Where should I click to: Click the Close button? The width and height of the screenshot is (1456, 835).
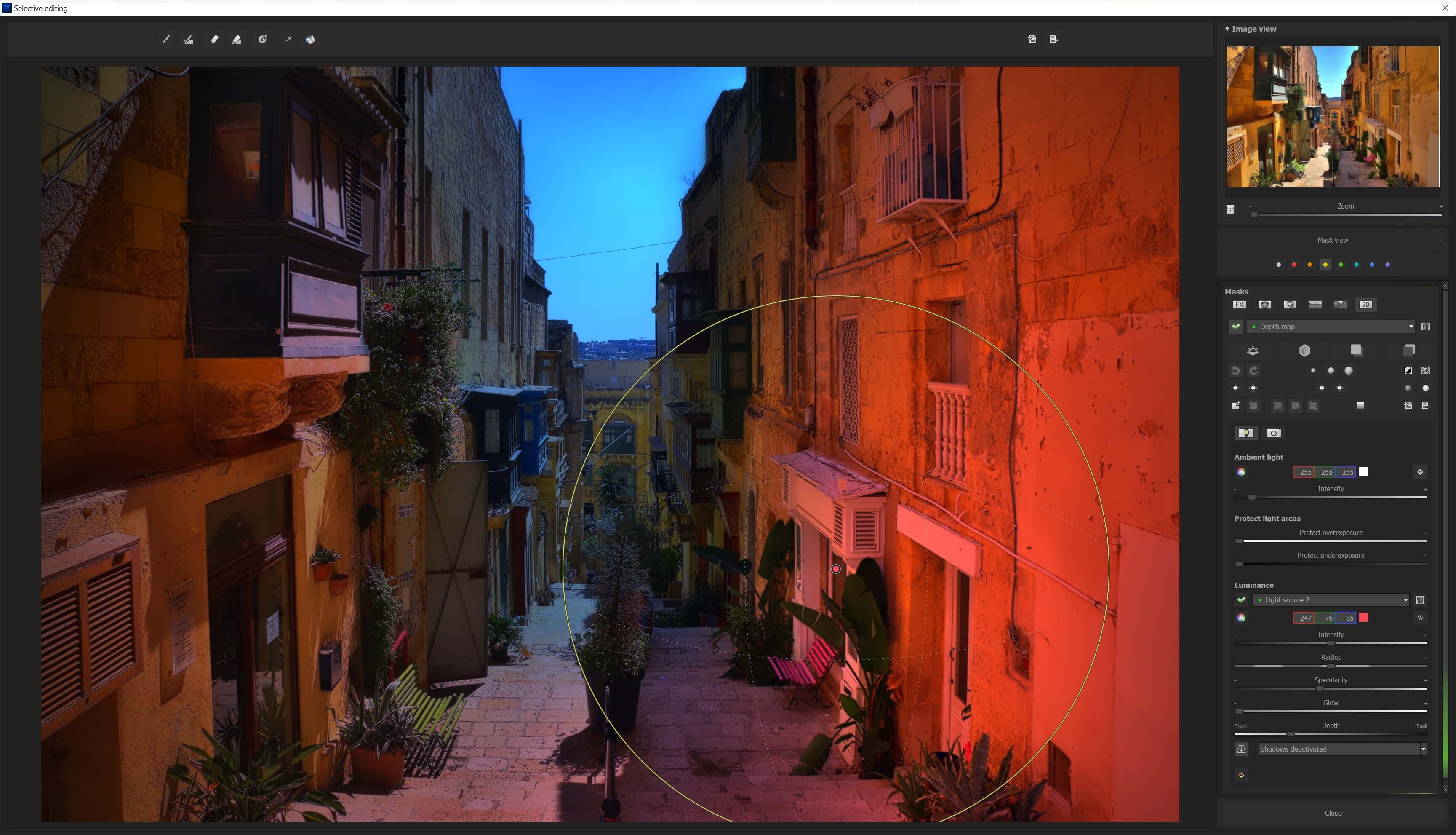pyautogui.click(x=1333, y=813)
